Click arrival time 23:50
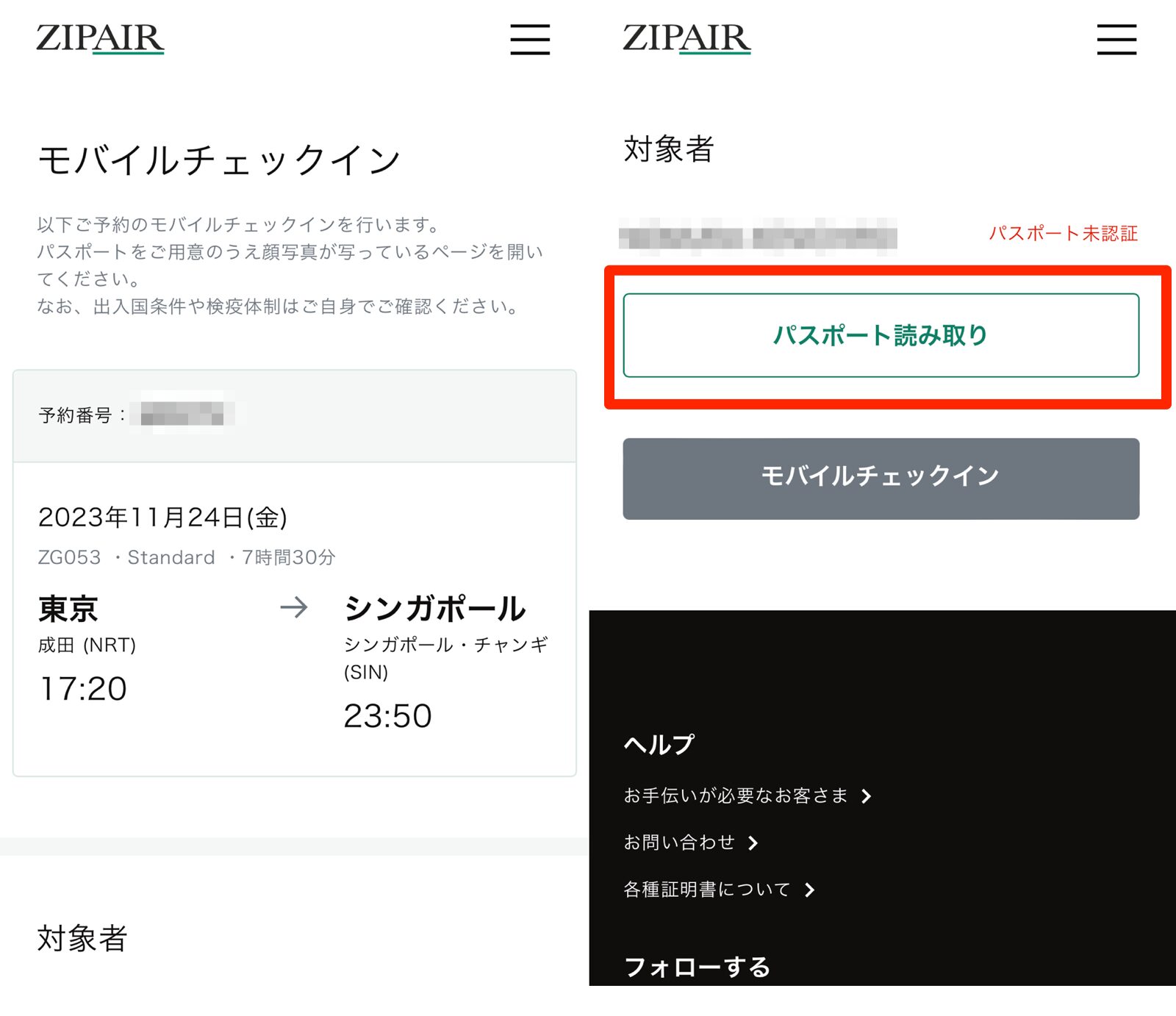 pyautogui.click(x=388, y=716)
